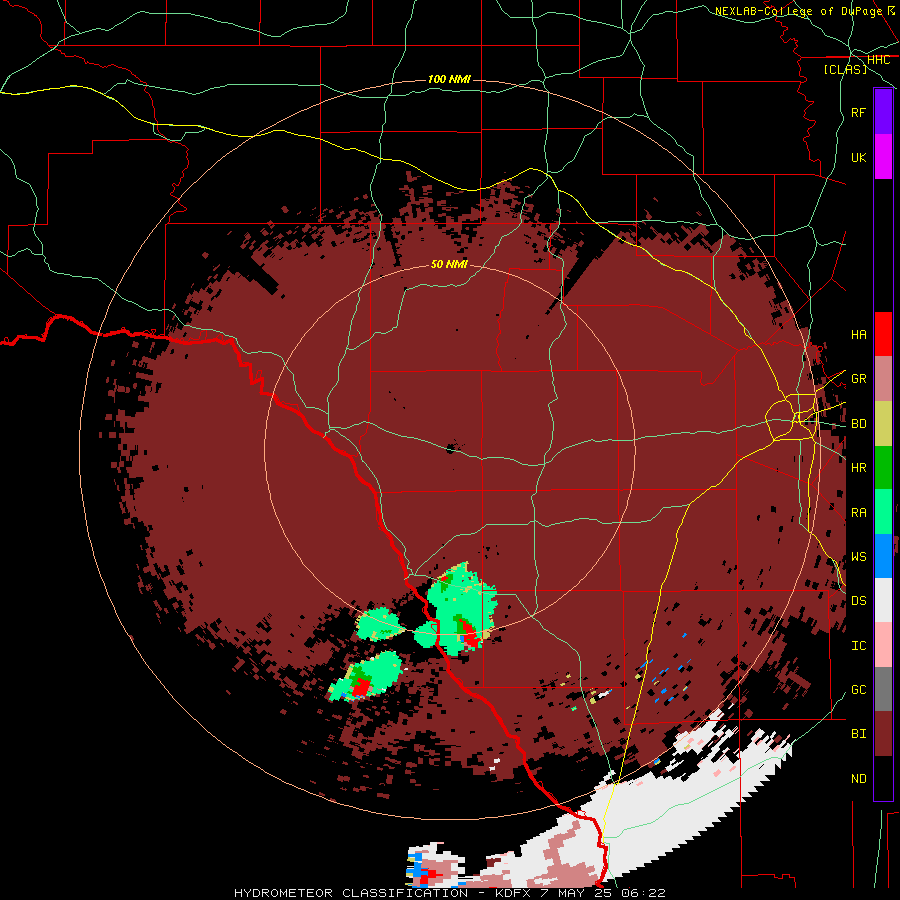Select the GR pink-brown legend swatch
Screen dimensions: 900x900
[x=883, y=379]
